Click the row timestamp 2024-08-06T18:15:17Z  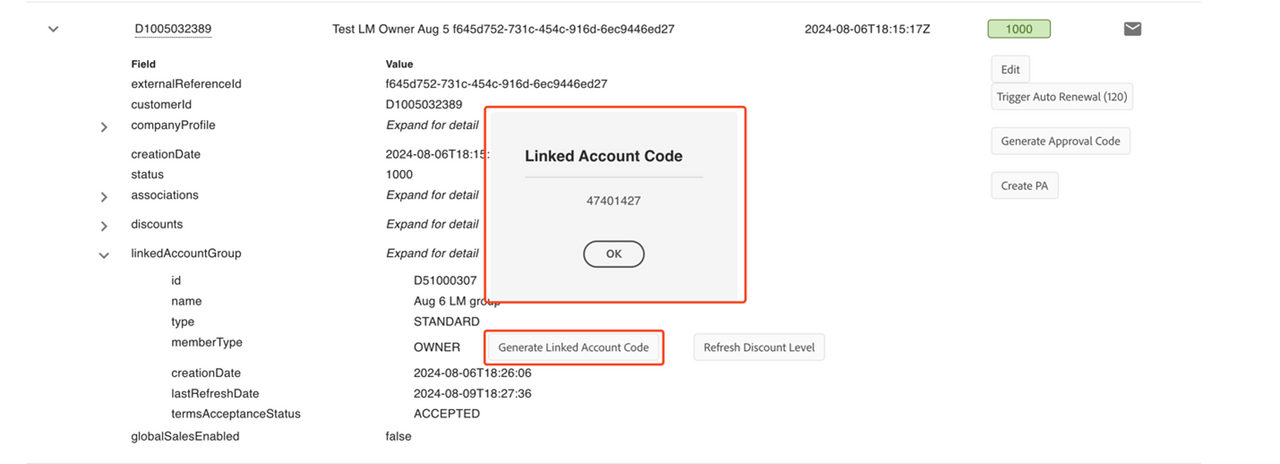867,29
